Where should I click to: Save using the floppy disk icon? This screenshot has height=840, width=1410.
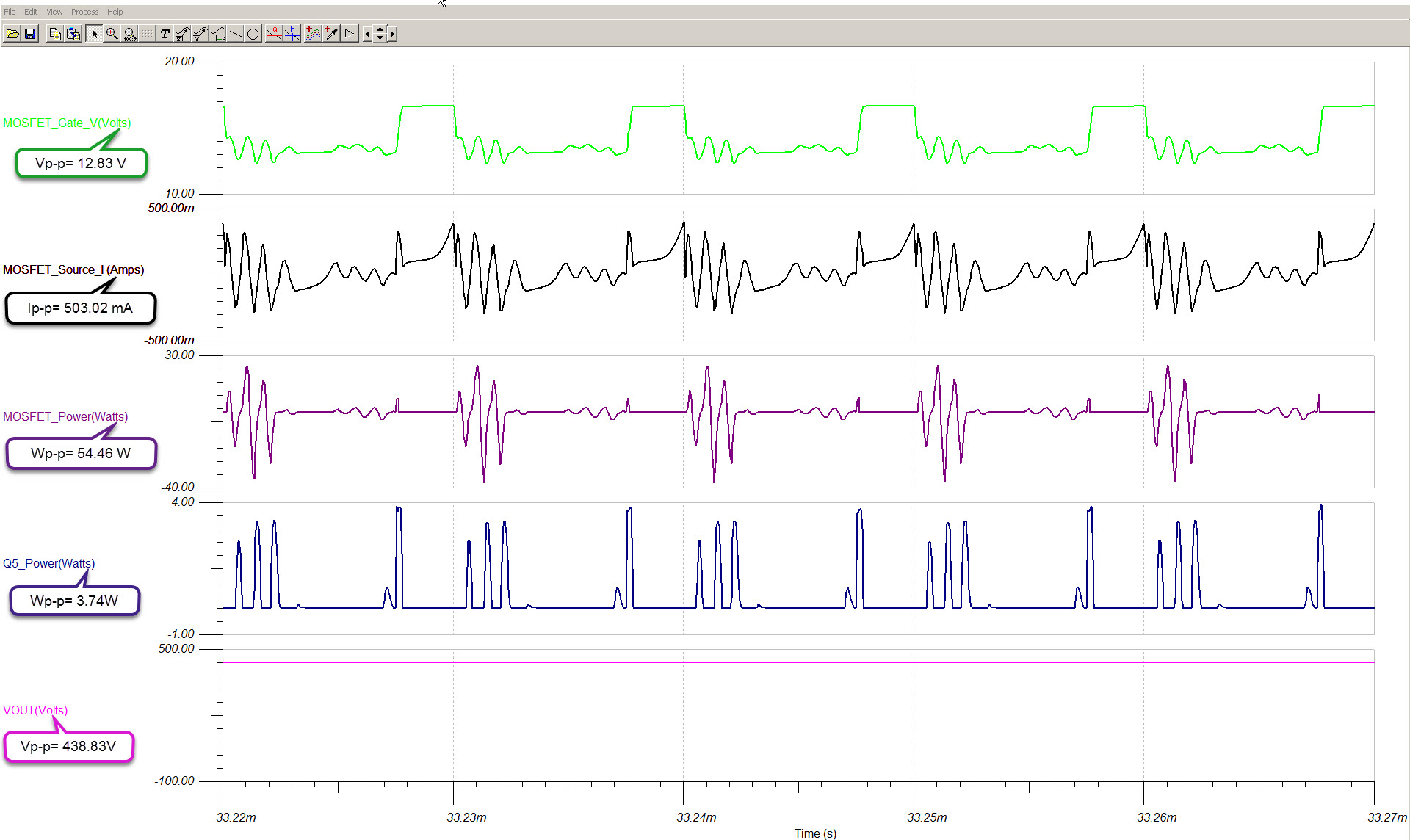(30, 34)
